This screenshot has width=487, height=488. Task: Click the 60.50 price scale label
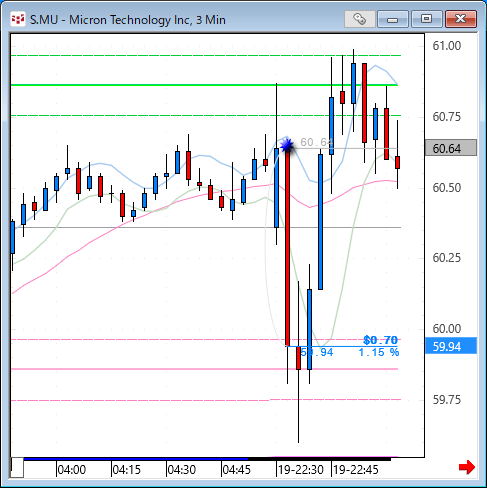[447, 188]
